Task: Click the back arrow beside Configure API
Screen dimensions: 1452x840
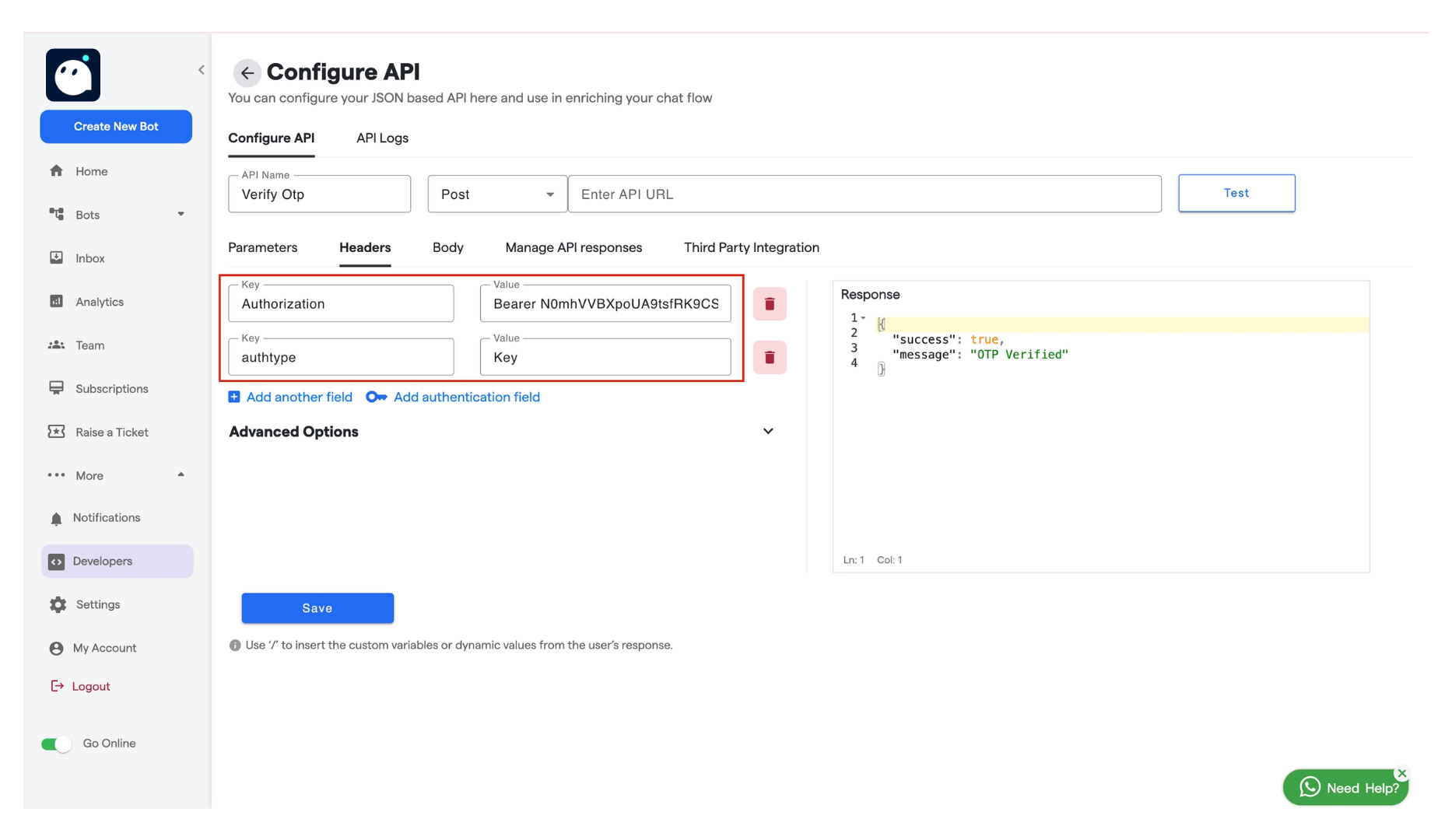Action: (x=247, y=72)
